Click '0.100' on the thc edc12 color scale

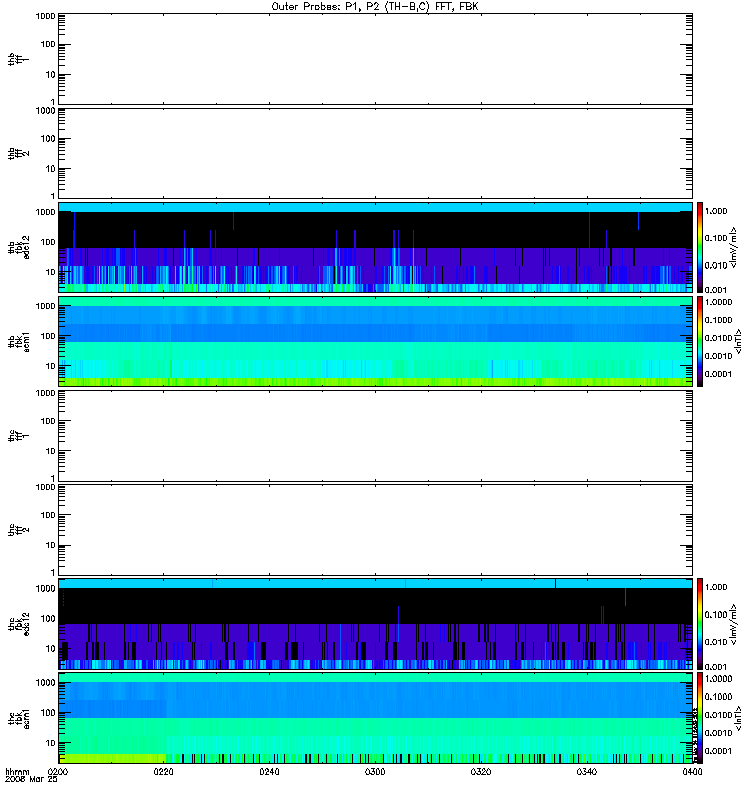[716, 615]
